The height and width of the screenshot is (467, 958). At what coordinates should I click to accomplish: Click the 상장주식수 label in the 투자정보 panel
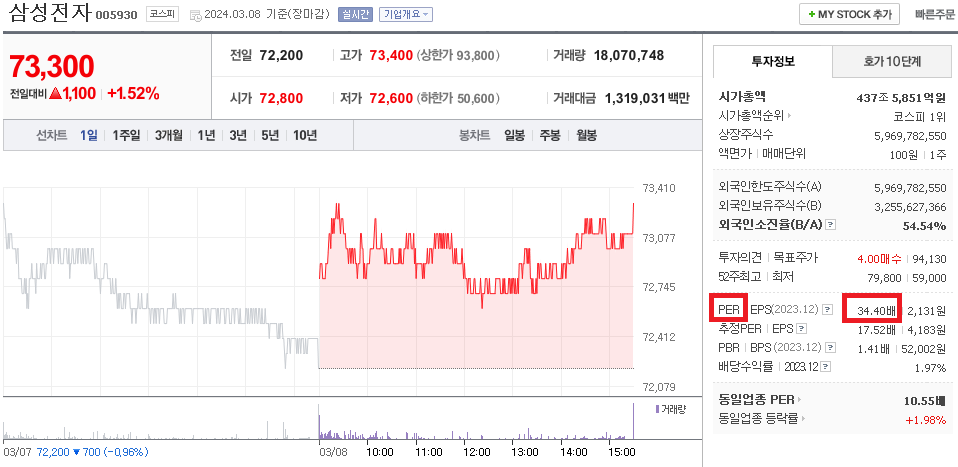click(746, 134)
